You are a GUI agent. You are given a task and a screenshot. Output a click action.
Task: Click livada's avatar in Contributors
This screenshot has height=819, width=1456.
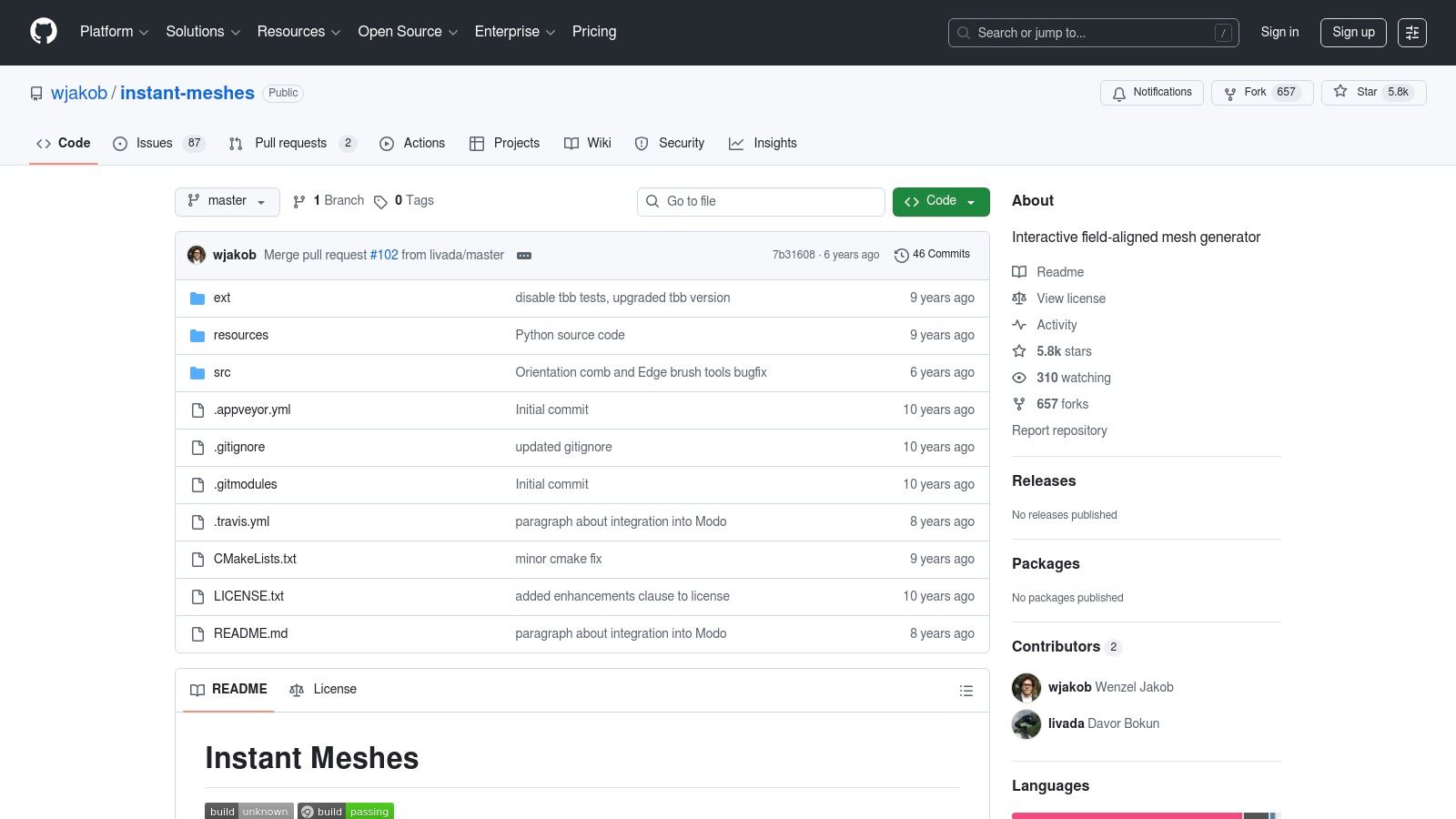[x=1026, y=724]
